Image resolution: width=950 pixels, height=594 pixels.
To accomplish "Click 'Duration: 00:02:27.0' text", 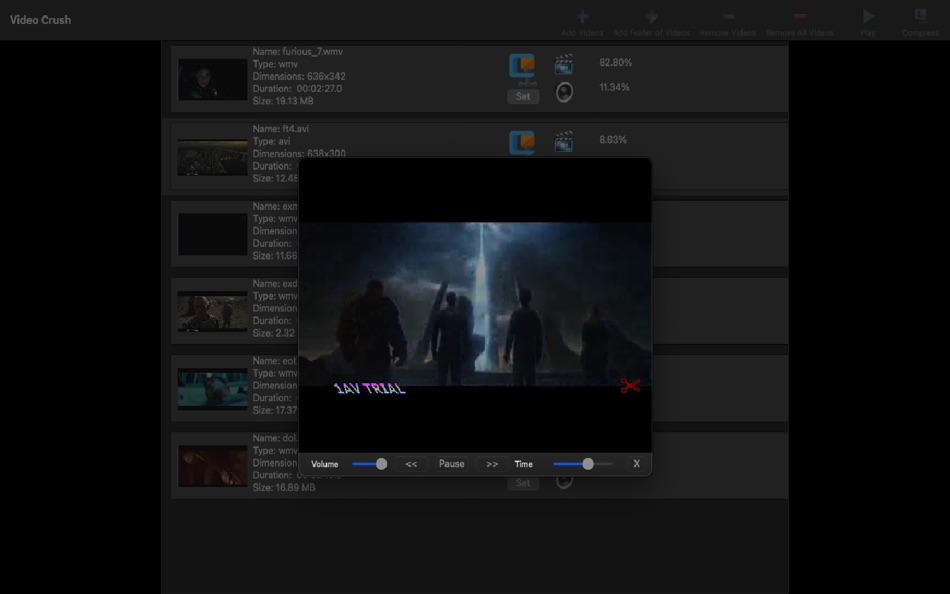I will (x=297, y=88).
